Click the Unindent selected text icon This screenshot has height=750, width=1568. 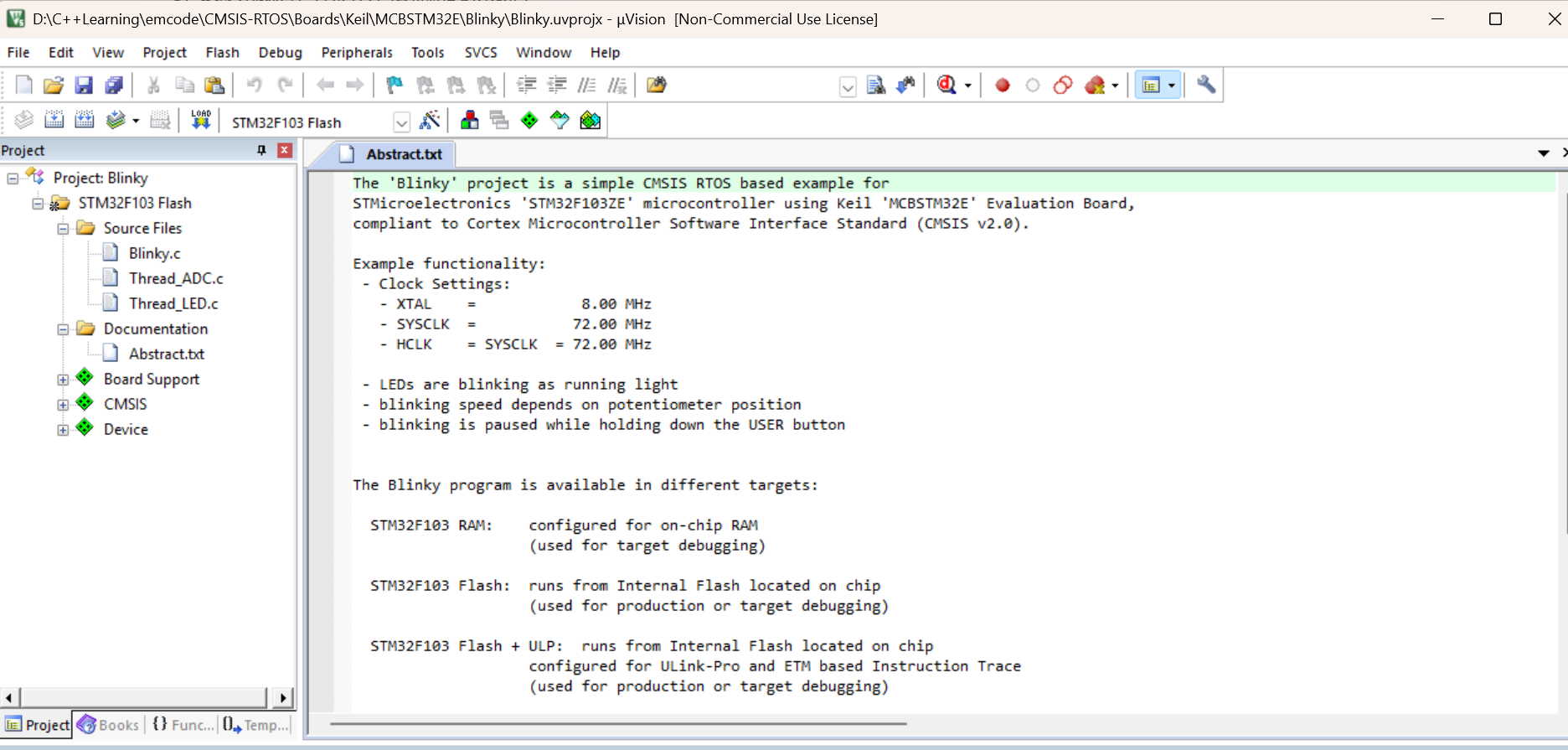(557, 85)
